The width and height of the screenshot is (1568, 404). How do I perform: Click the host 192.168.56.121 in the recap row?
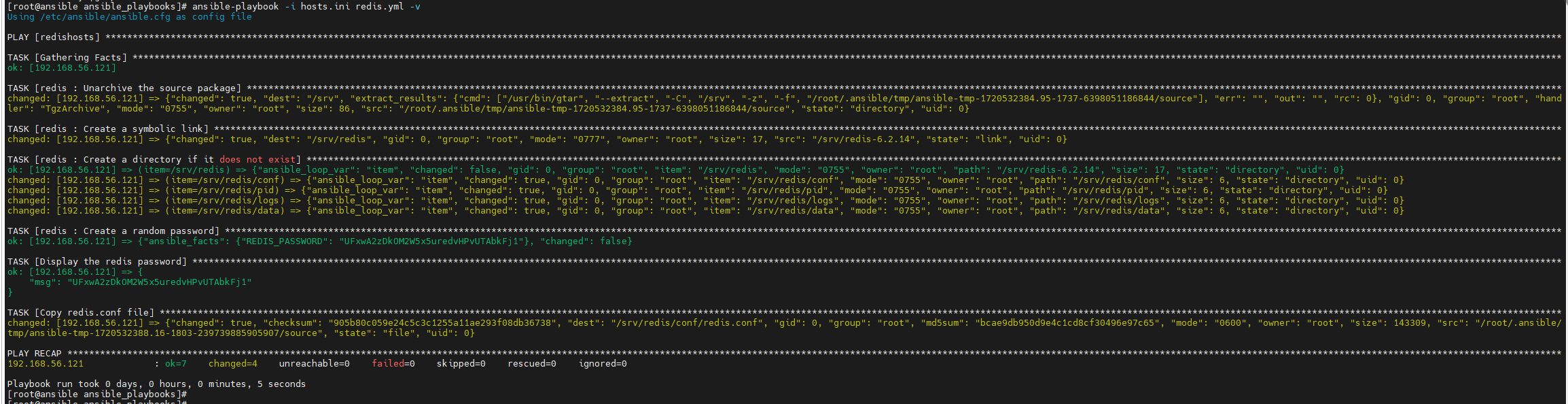click(x=46, y=364)
